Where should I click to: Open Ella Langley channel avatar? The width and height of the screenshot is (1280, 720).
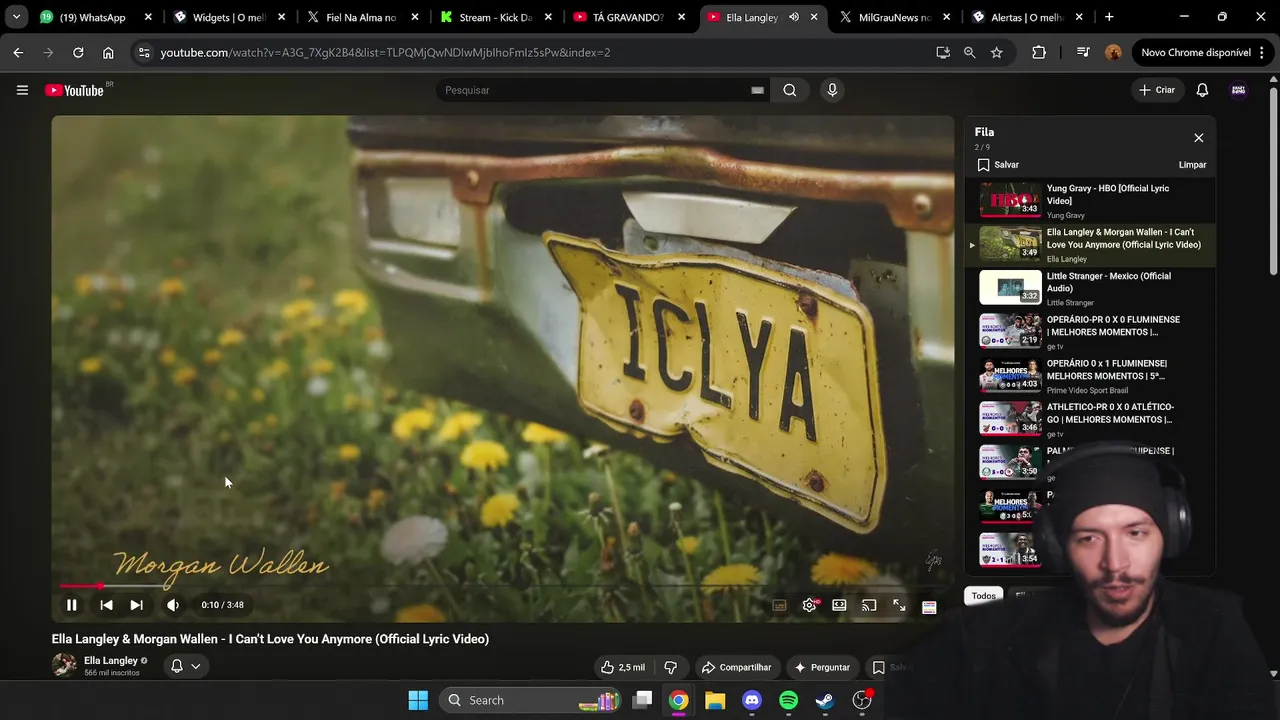[64, 665]
